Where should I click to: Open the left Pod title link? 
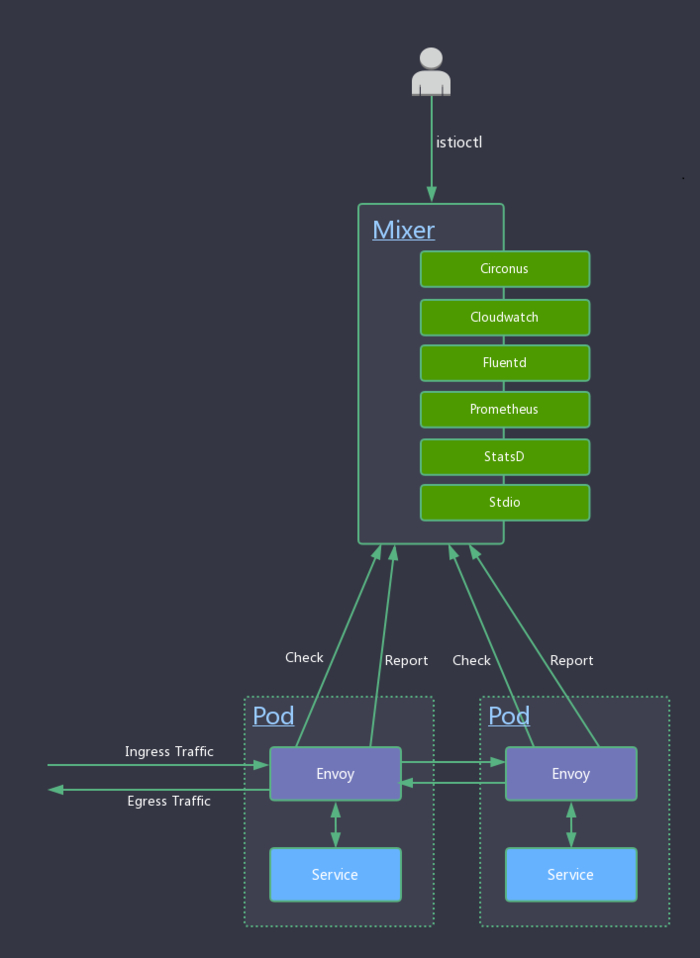click(273, 716)
